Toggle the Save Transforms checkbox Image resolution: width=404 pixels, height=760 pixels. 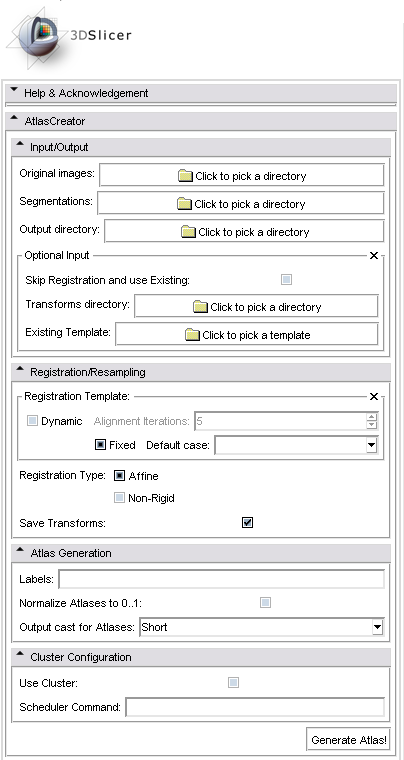click(248, 522)
